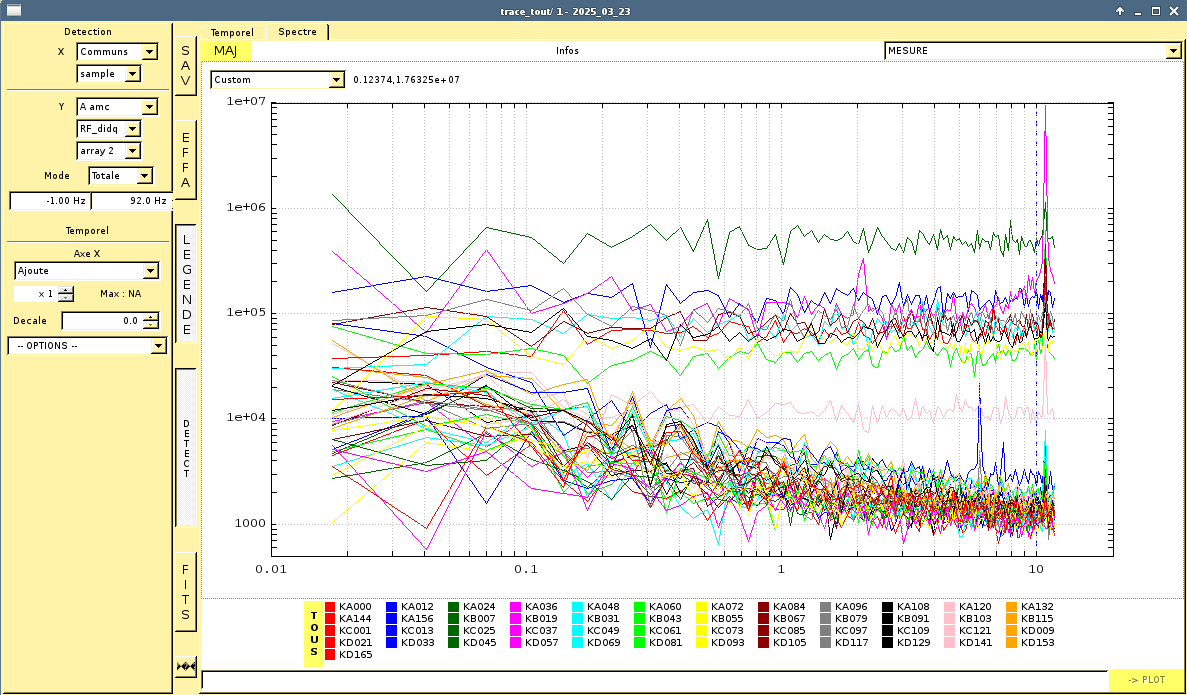Expand the Mode Totale dropdown
Screen dimensions: 1187x695
121,176
